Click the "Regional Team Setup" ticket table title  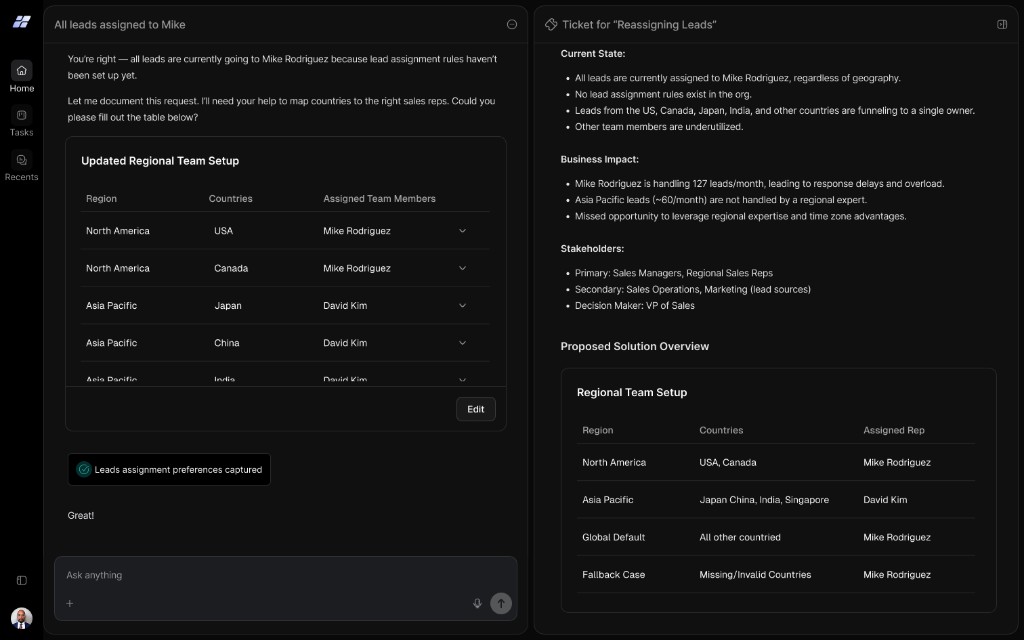point(632,392)
